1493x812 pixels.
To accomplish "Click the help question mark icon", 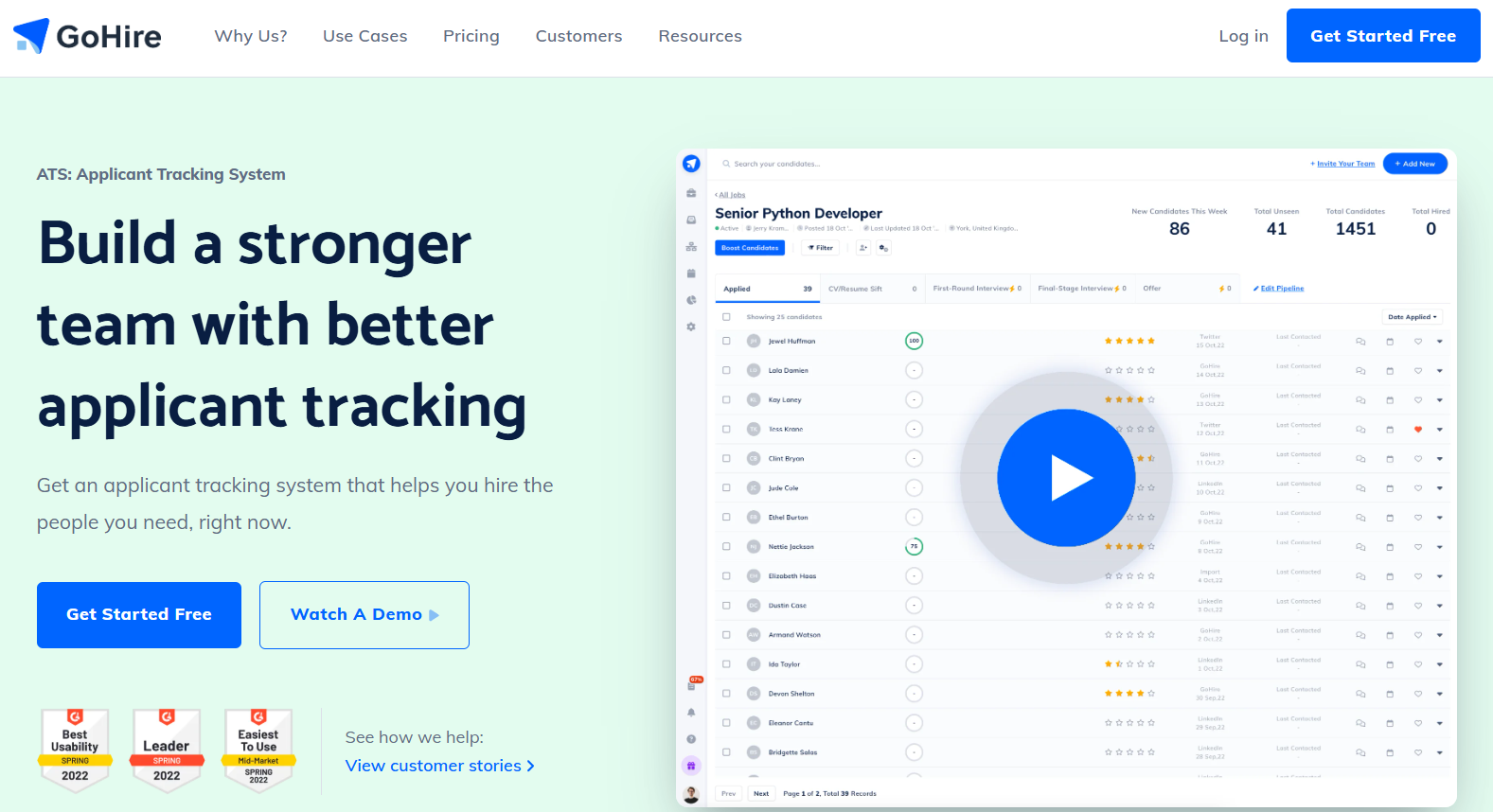I will (x=691, y=739).
